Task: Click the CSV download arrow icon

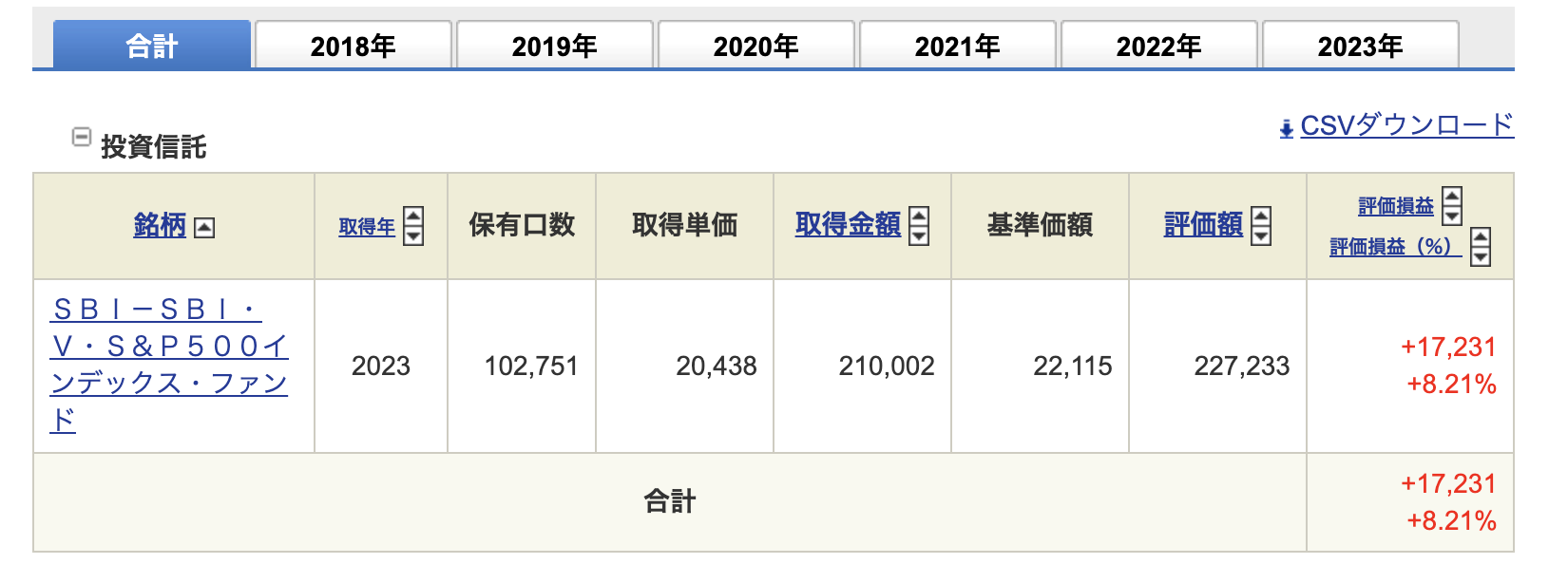Action: tap(1286, 129)
